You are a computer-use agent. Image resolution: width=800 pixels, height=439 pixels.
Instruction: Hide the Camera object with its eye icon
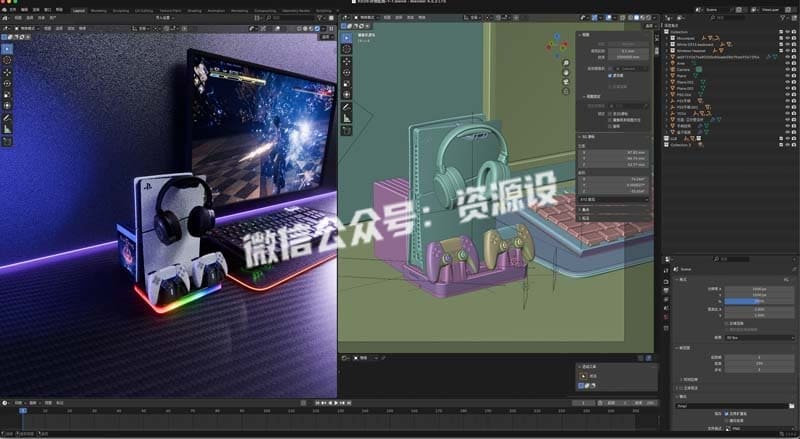click(787, 69)
